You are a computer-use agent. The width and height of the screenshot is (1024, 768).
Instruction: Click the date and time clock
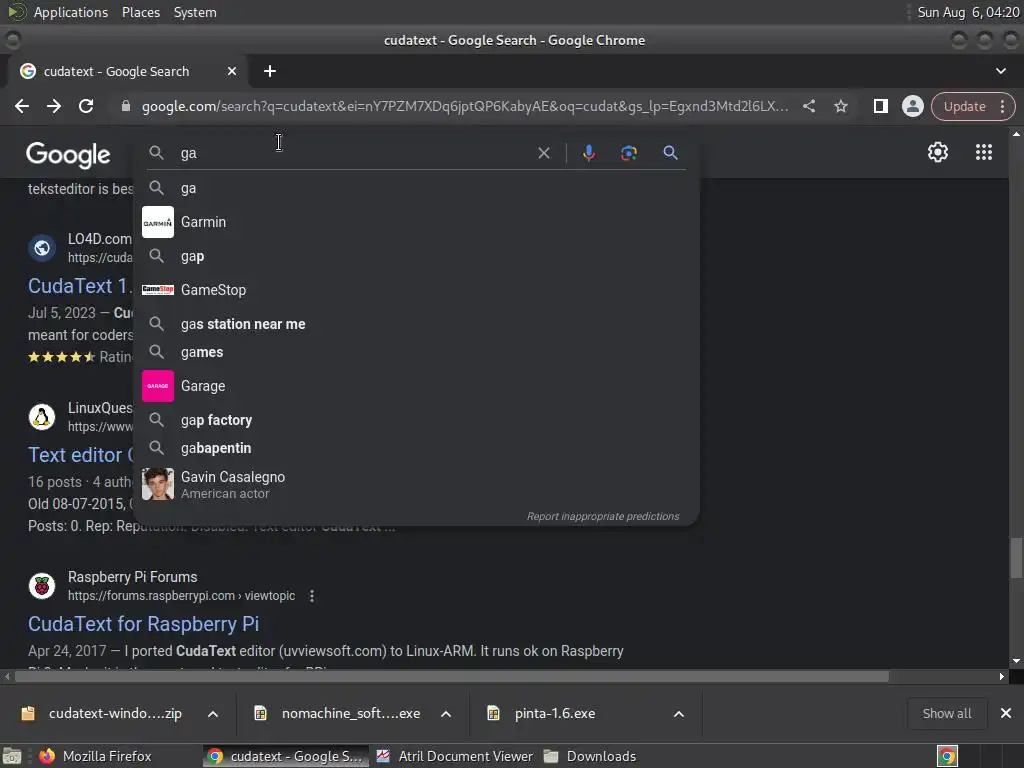[968, 12]
